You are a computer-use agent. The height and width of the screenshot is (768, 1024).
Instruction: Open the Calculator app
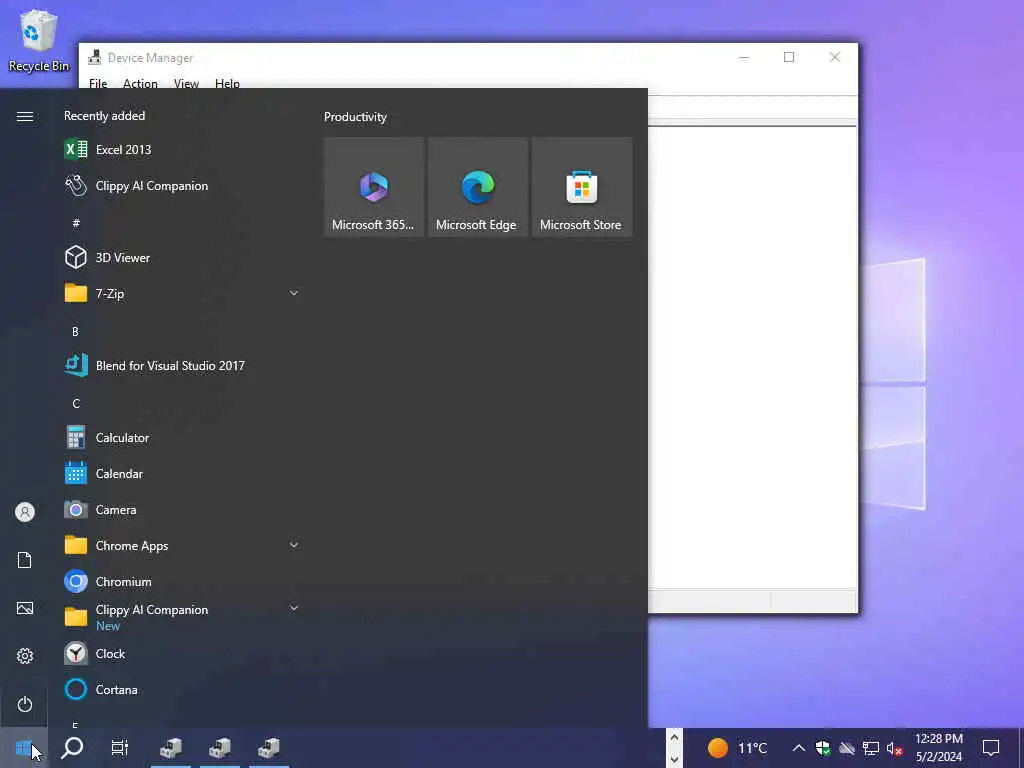(182, 438)
